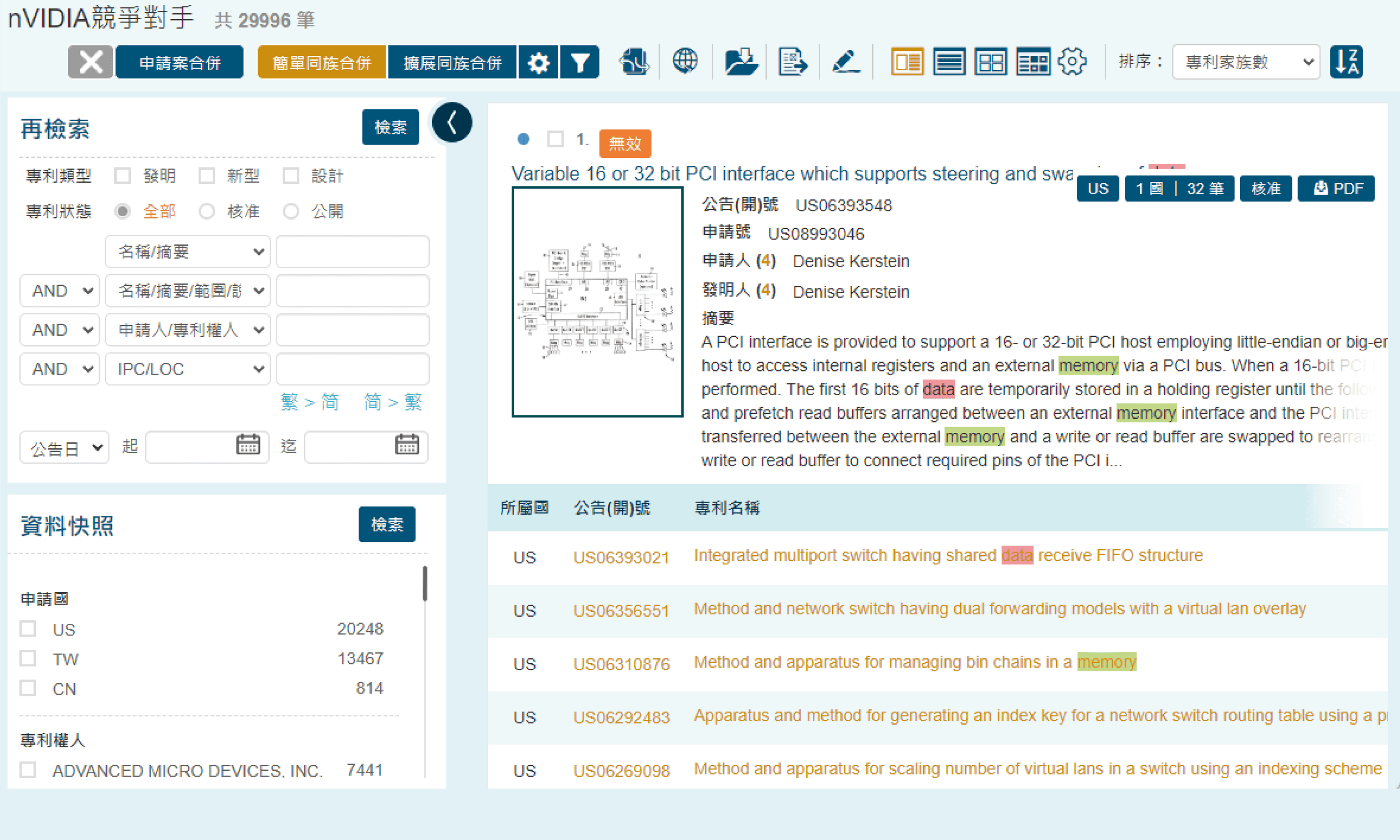Viewport: 1400px width, 840px height.
Task: Open the 專利家族數 sort dropdown
Action: coord(1245,62)
